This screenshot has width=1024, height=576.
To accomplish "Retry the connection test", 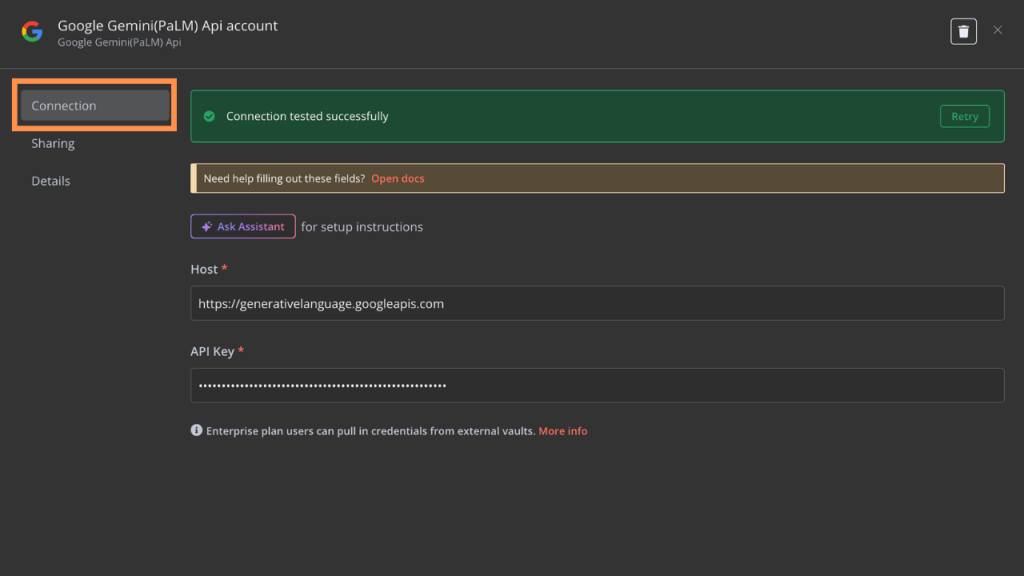I will coord(965,116).
